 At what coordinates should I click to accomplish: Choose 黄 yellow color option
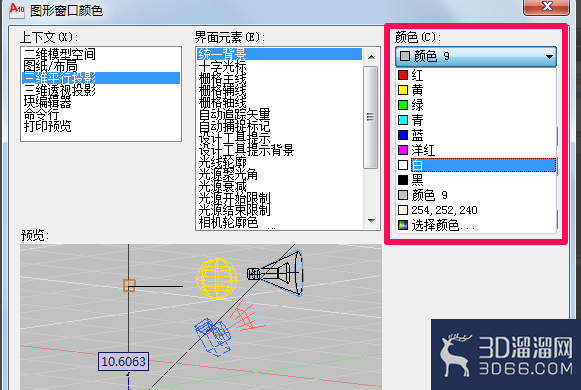point(476,90)
